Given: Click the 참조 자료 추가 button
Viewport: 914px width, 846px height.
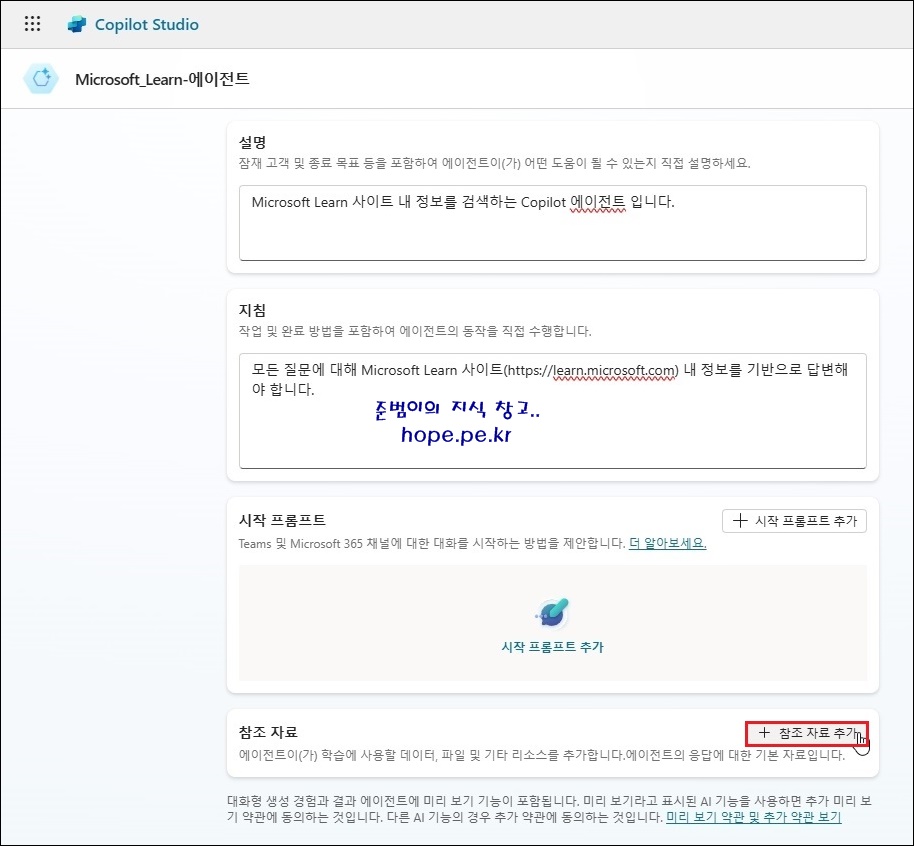Looking at the screenshot, I should (x=807, y=733).
